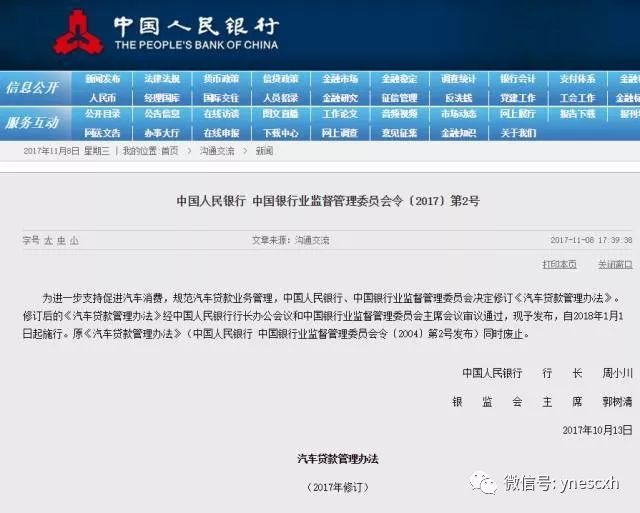Open 新闻 breadcrumb link
Viewport: 640px width, 513px height.
pyautogui.click(x=264, y=151)
